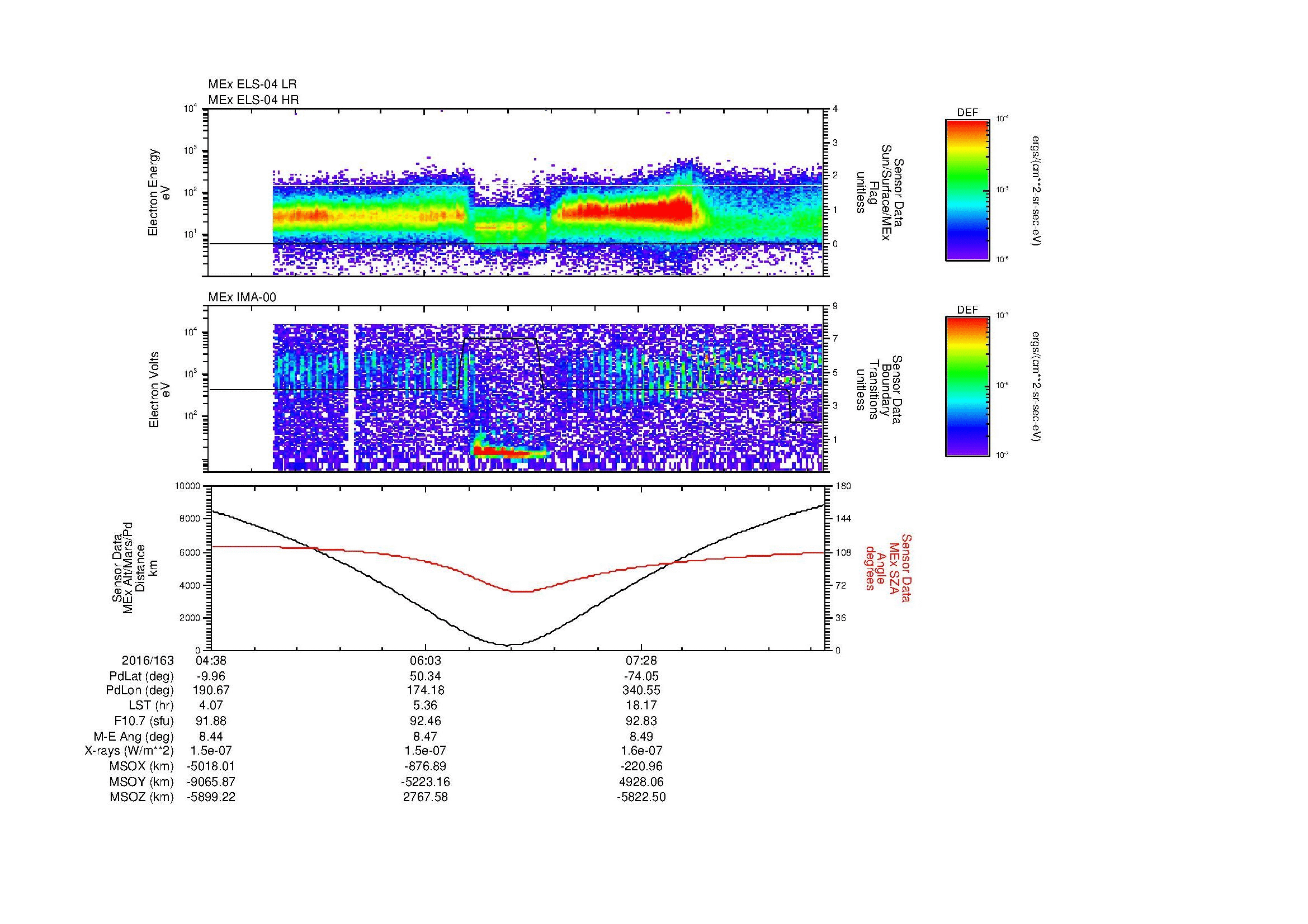This screenshot has width=1308, height=924.
Task: Click the MSOY value '4928.06'
Action: coord(641,781)
